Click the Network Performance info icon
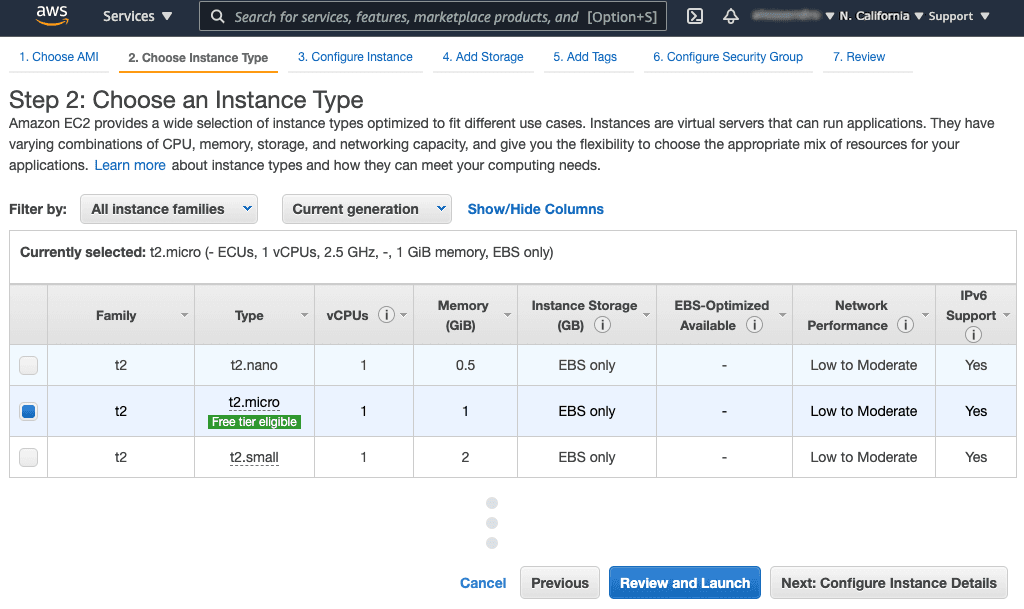This screenshot has width=1024, height=609. [906, 324]
